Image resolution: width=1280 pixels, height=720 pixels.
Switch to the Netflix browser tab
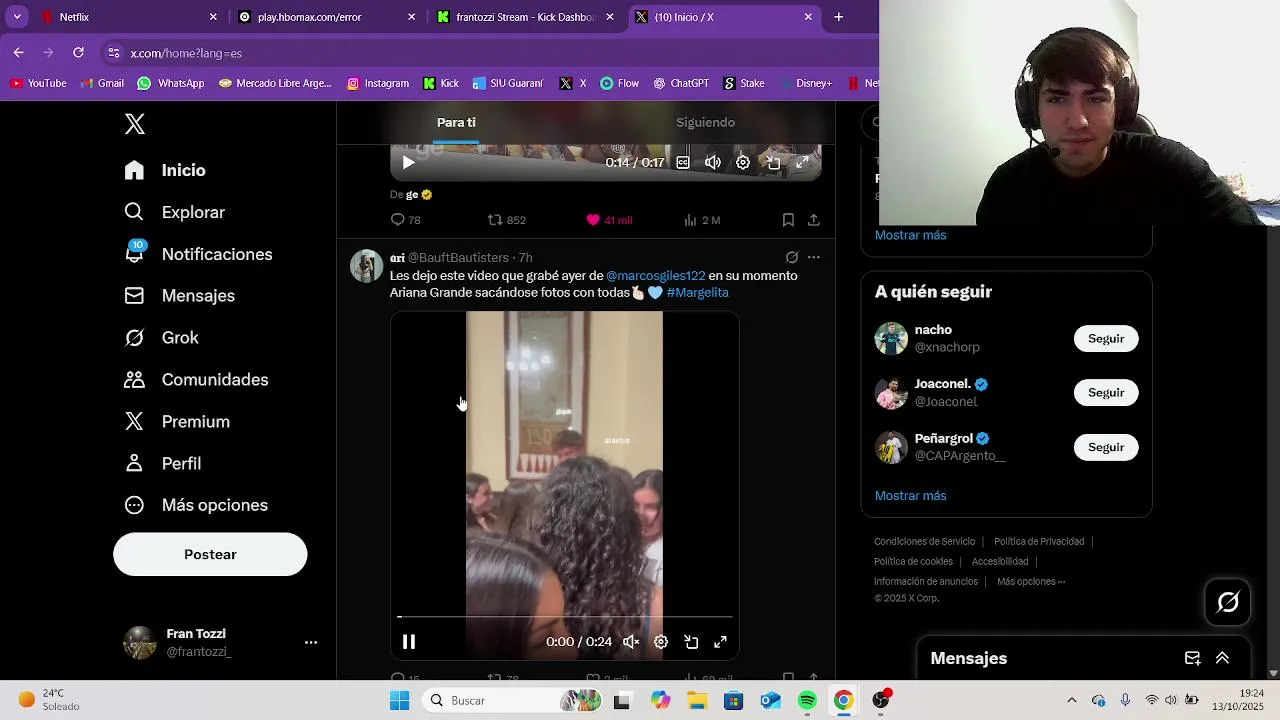click(x=128, y=17)
